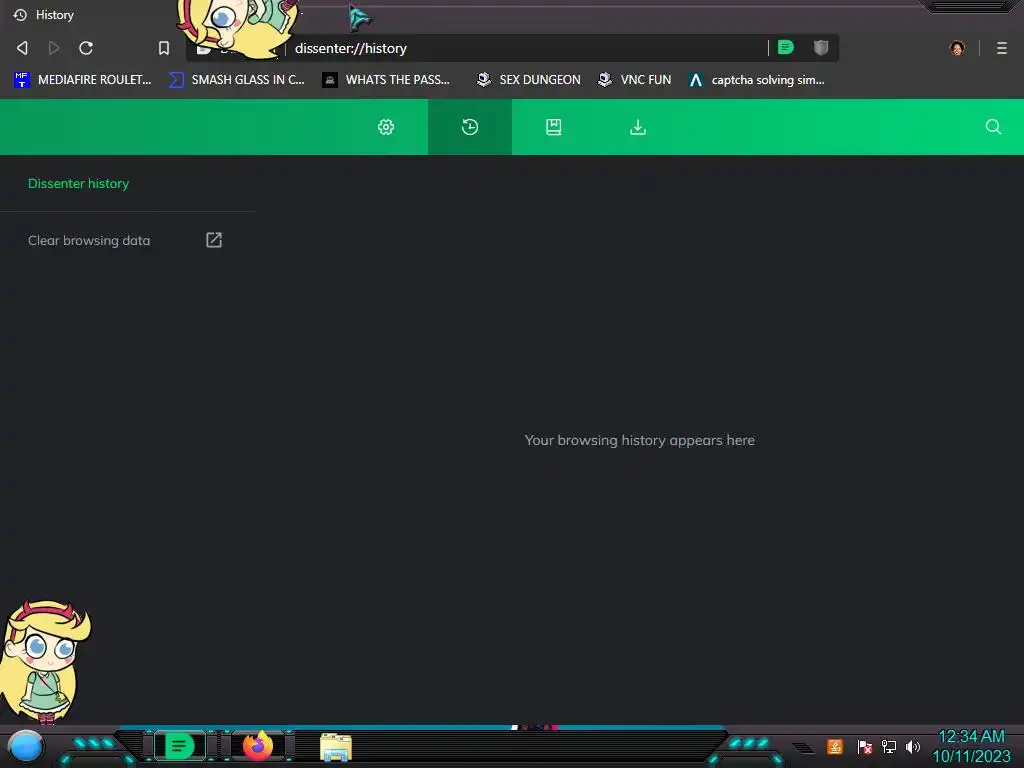Click the Dissenter taskbar icon
This screenshot has height=768, width=1024.
(180, 746)
